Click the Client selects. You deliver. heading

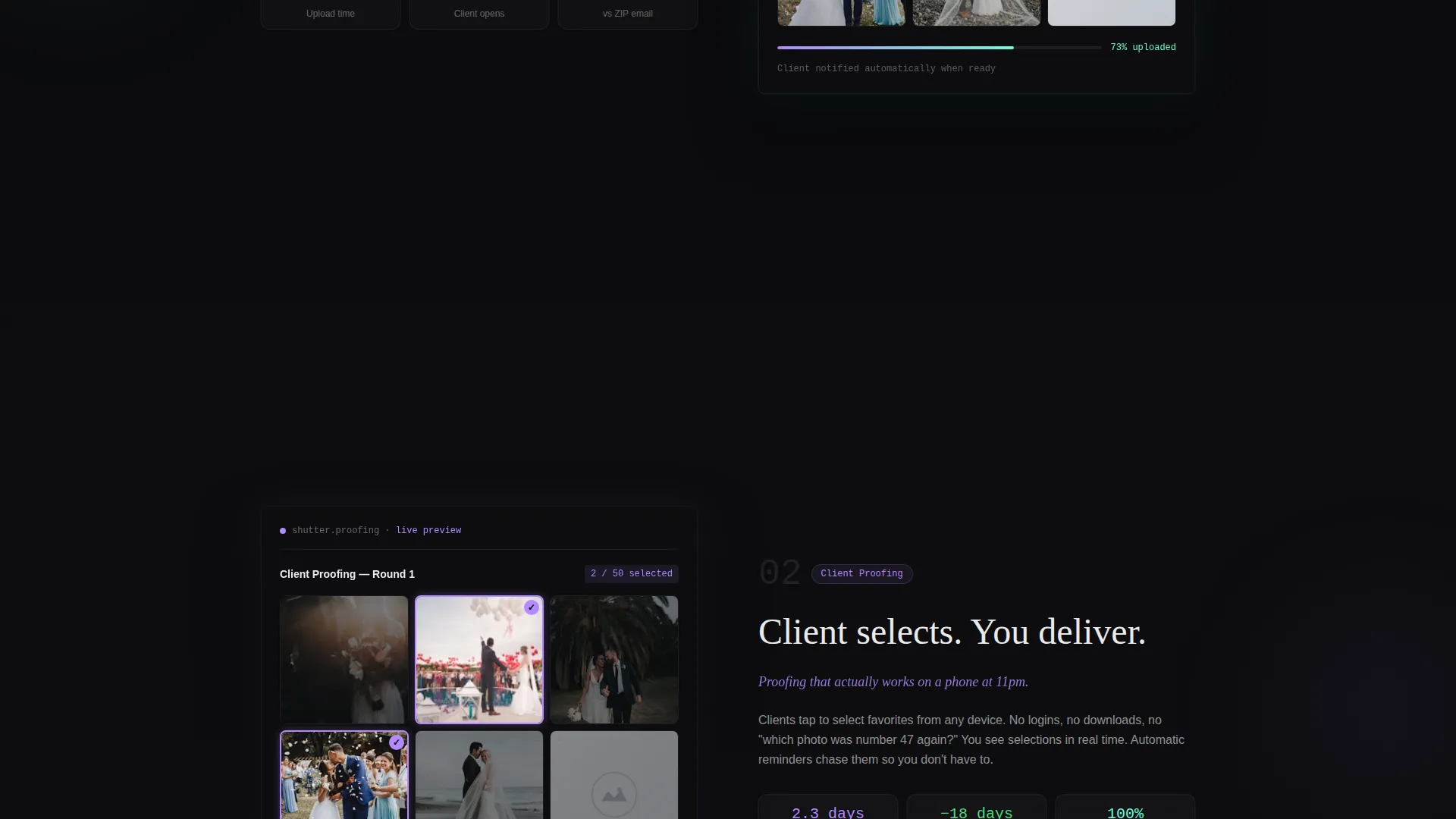coord(952,632)
